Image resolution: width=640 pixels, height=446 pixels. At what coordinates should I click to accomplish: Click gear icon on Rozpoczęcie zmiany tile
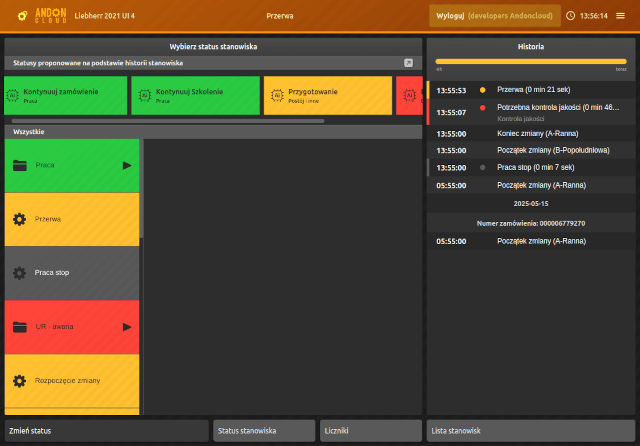click(x=19, y=381)
